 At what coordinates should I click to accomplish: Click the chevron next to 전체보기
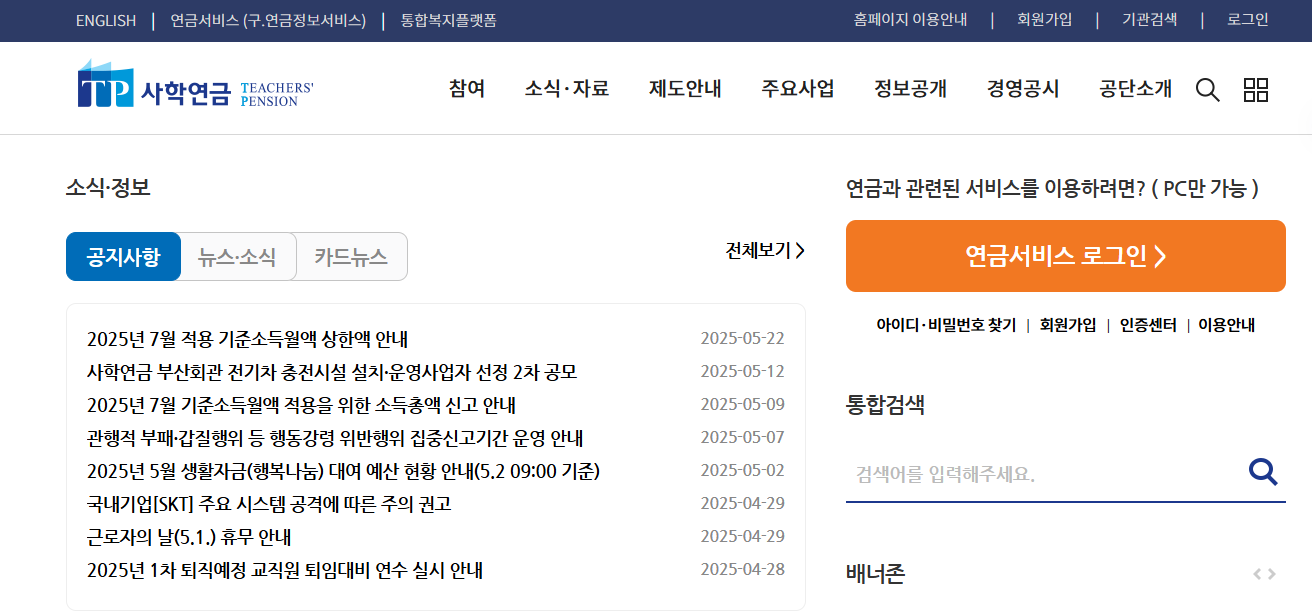tap(800, 252)
